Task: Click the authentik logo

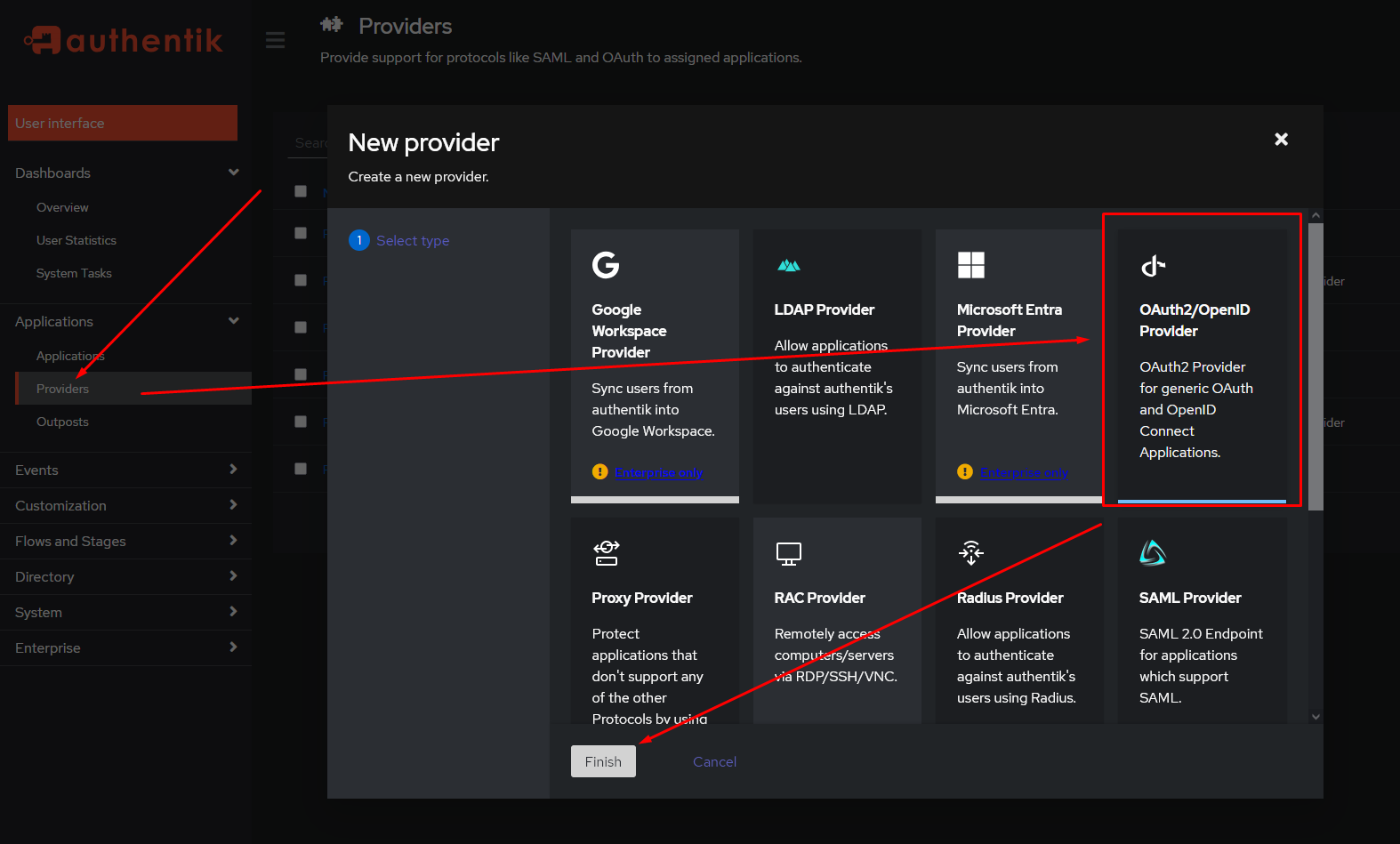Action: pyautogui.click(x=124, y=40)
